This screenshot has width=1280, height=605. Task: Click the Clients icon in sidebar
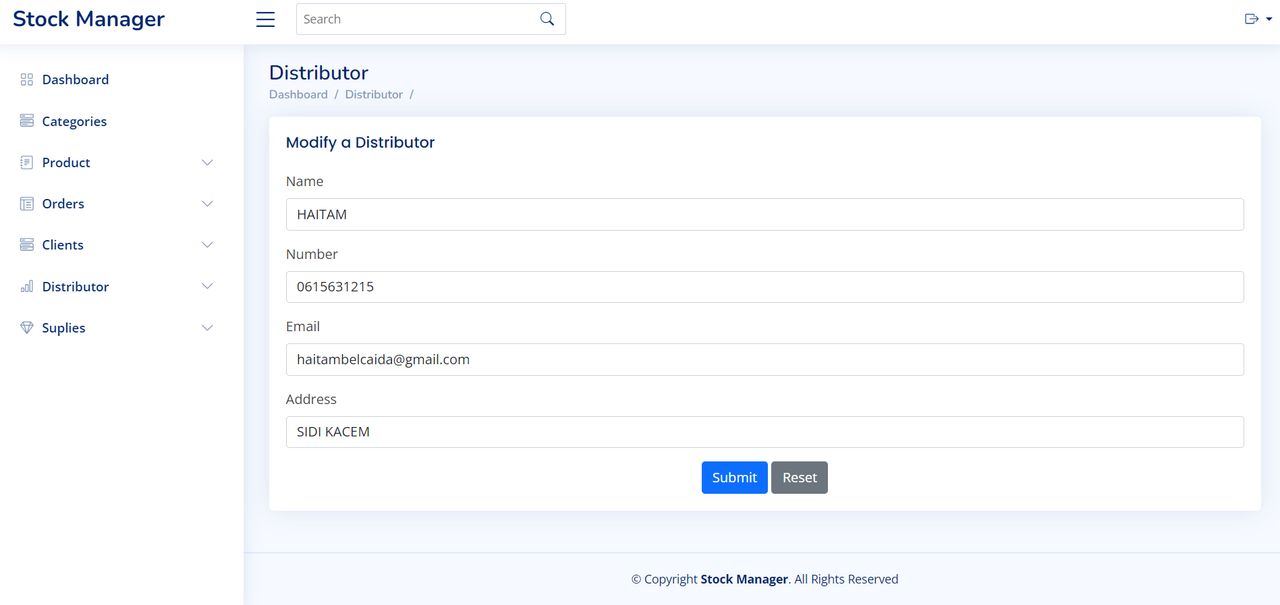point(27,244)
